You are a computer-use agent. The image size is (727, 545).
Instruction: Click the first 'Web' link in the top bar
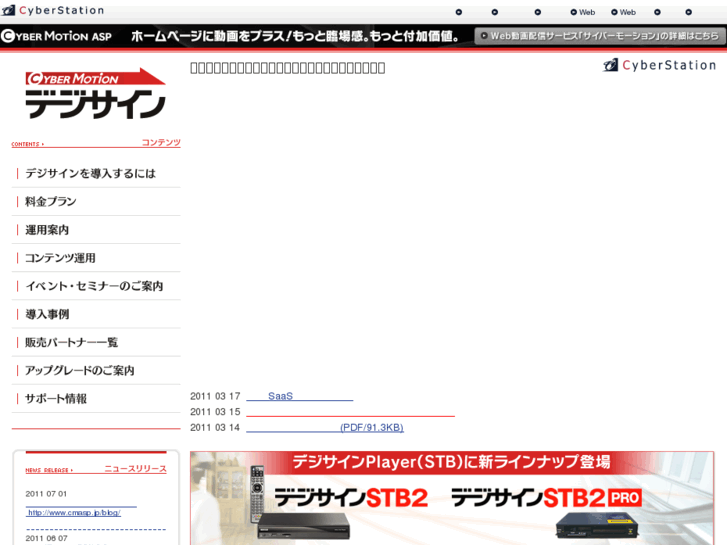pos(583,12)
